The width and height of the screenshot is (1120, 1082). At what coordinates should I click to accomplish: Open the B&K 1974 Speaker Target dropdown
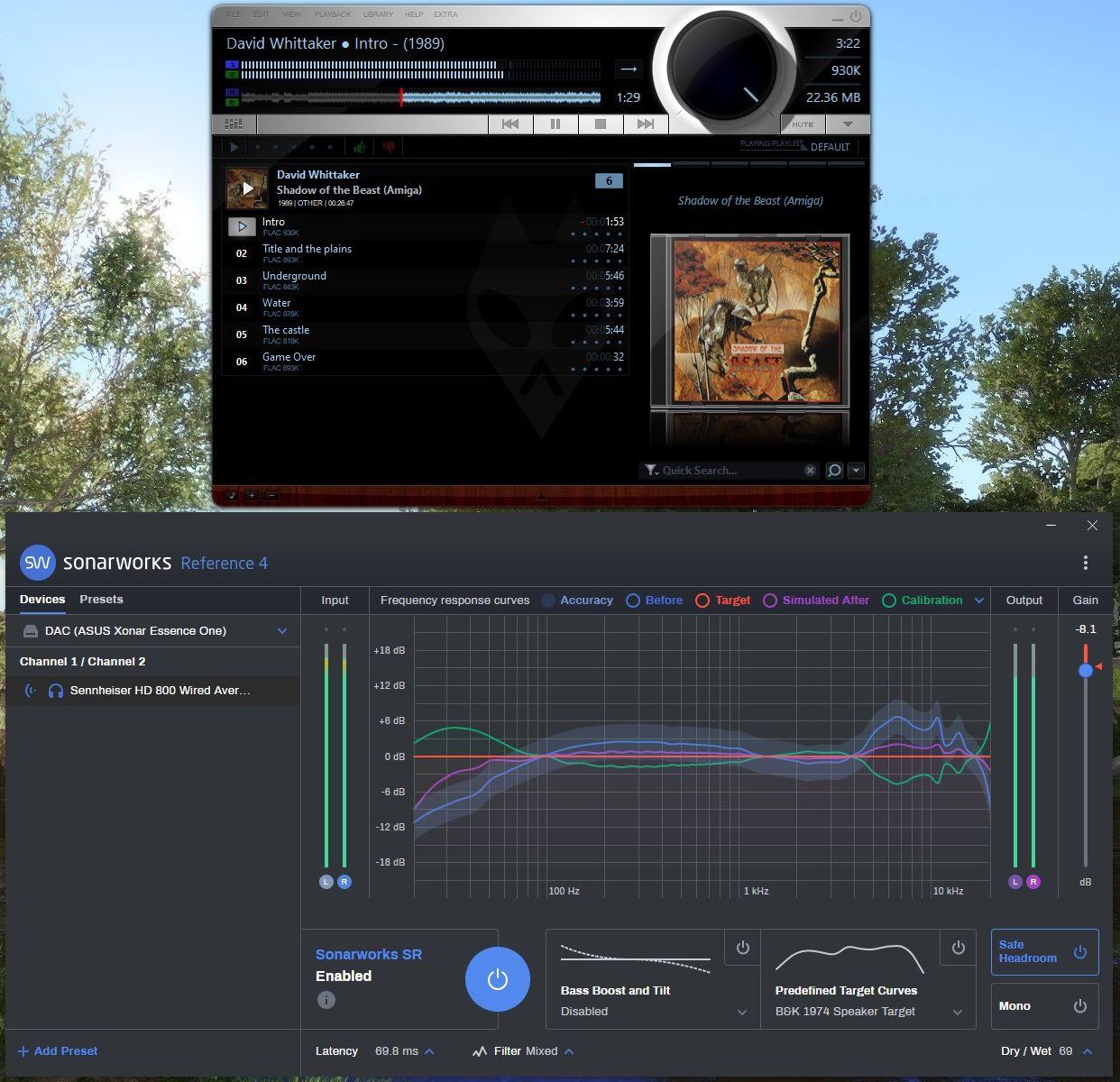tap(868, 1012)
